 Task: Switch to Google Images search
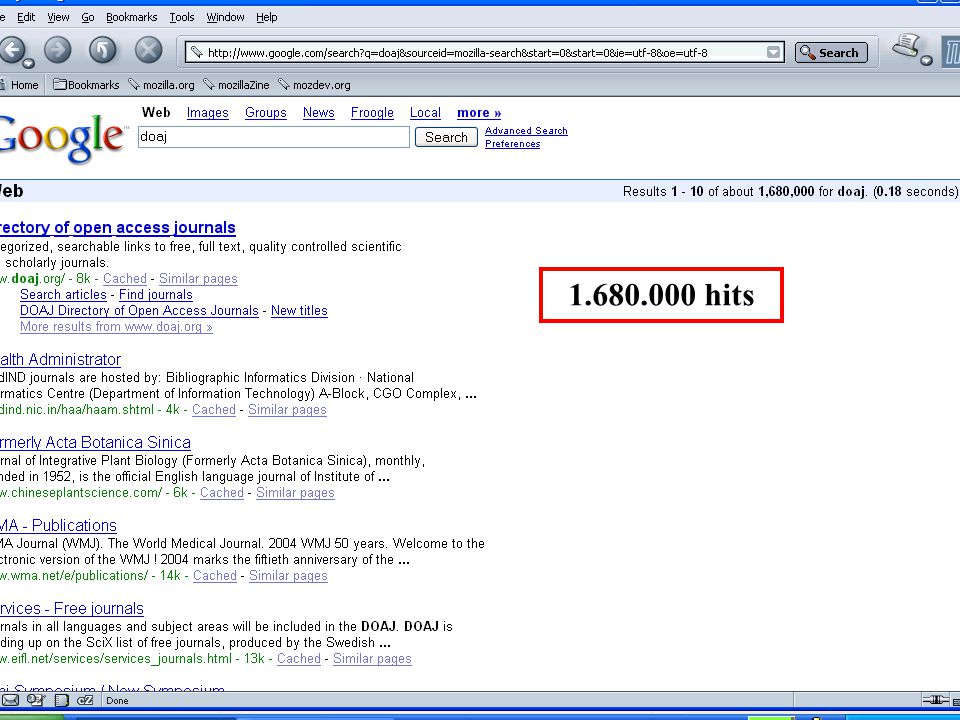coord(208,113)
